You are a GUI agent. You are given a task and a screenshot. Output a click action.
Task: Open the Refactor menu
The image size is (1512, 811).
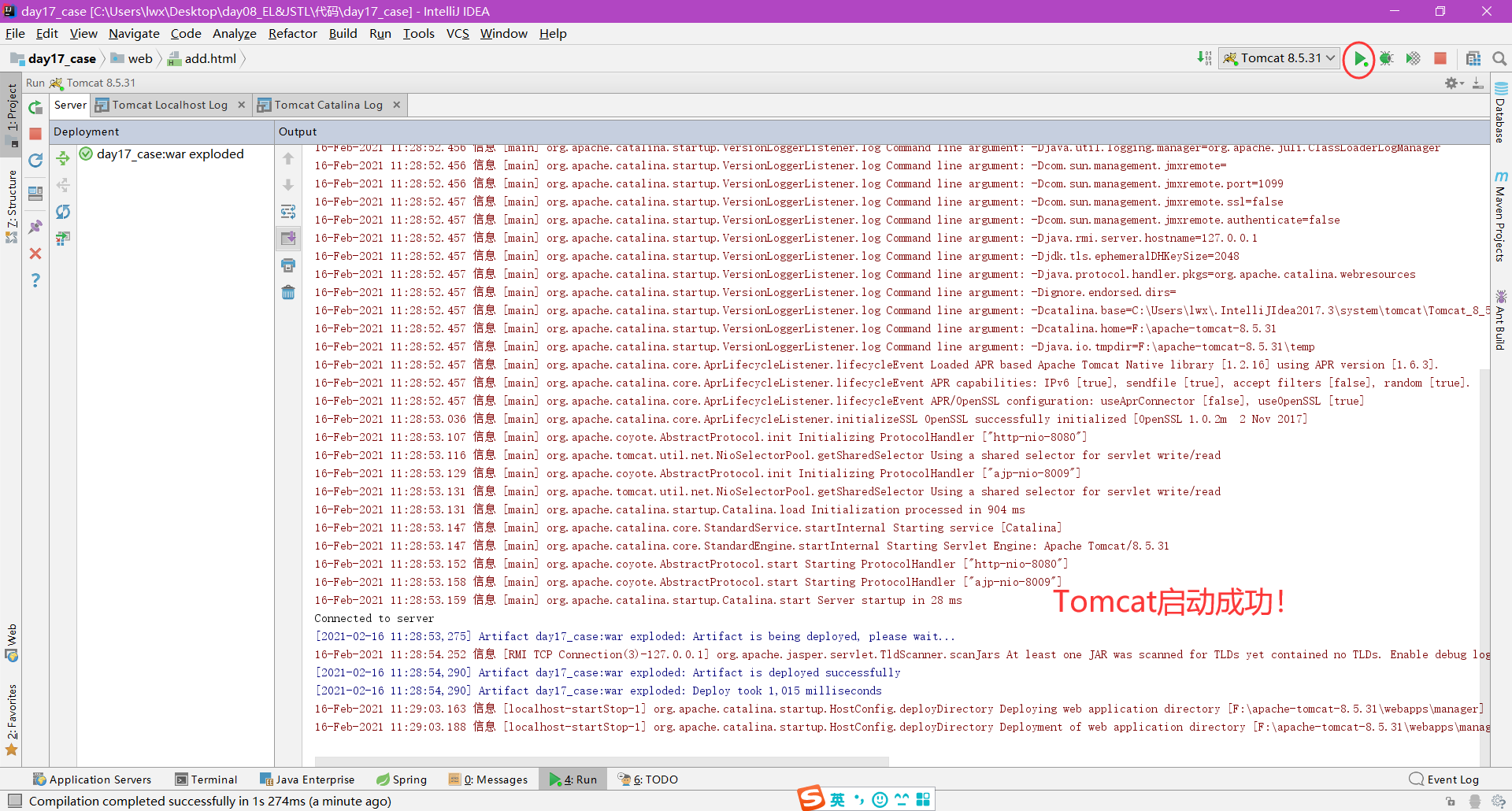click(292, 34)
